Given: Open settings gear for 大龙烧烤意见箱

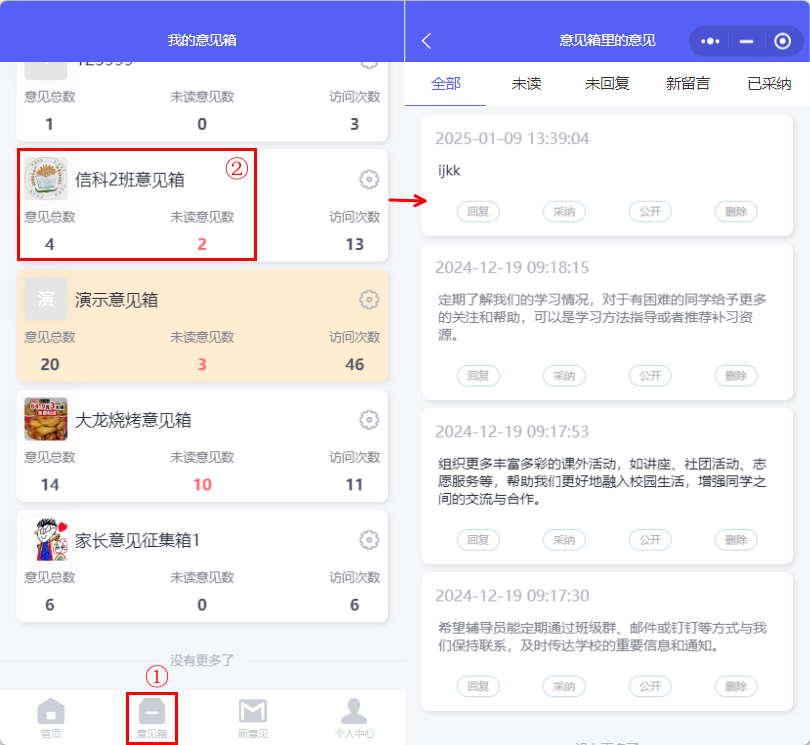Looking at the screenshot, I should pos(369,419).
